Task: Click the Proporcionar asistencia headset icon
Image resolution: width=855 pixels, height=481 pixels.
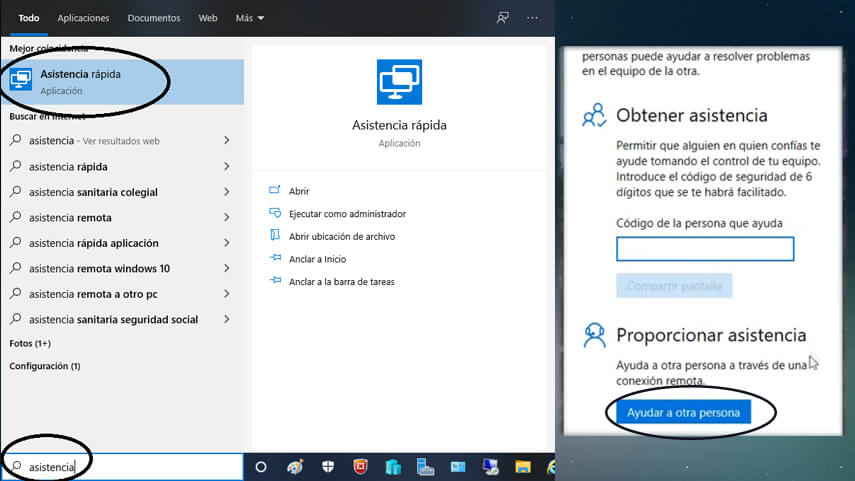Action: [594, 335]
